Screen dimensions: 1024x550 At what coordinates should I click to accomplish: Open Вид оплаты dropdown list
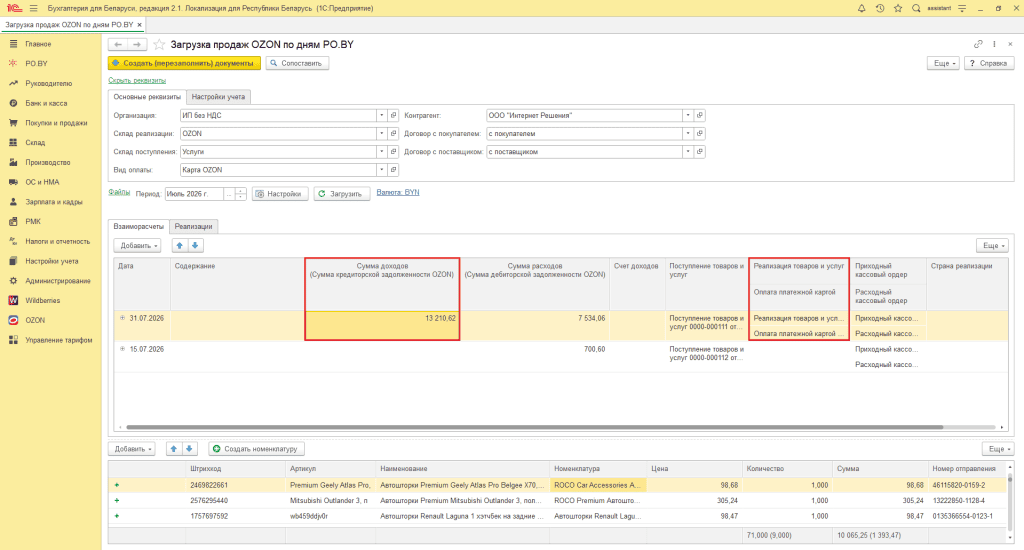pos(381,170)
